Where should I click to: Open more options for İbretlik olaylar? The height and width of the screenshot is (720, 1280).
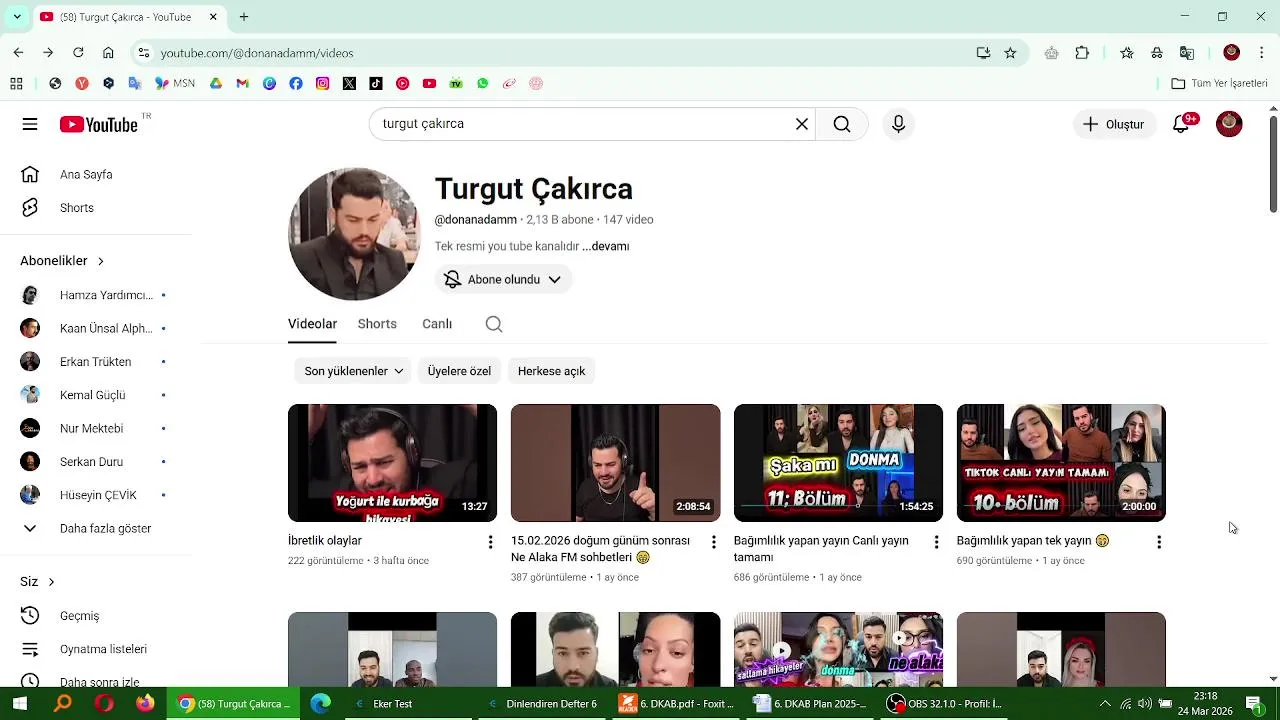490,542
